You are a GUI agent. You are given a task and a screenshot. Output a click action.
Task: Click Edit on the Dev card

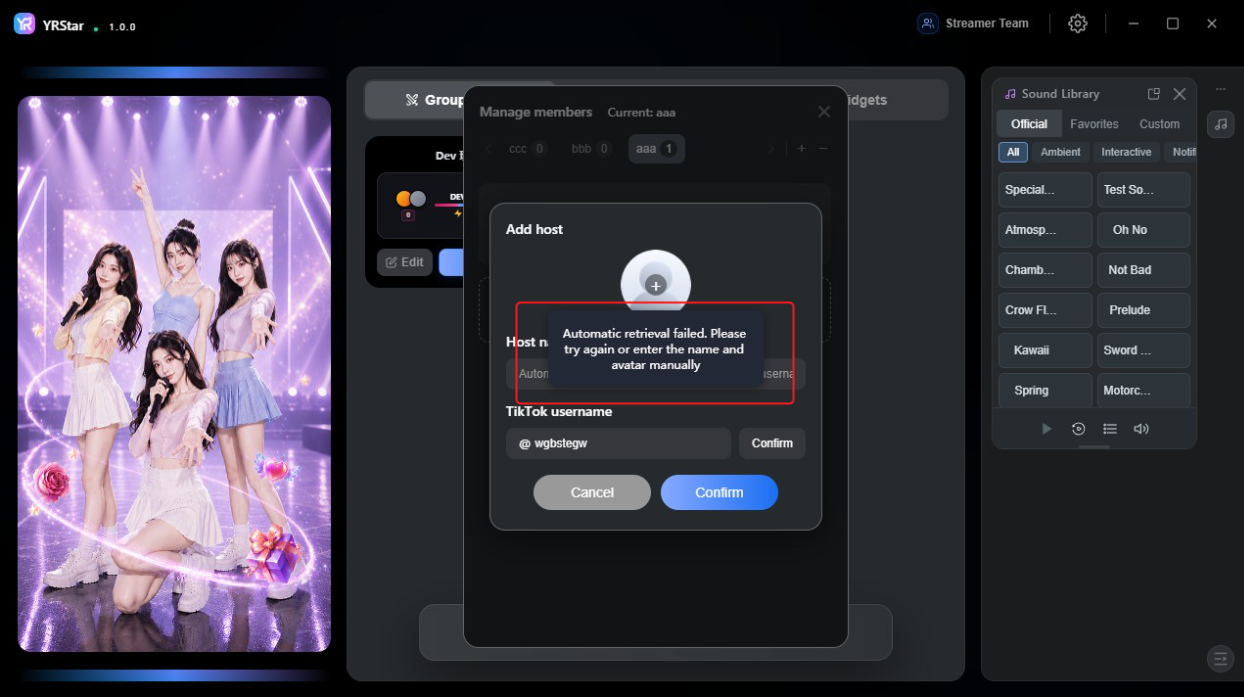(x=405, y=262)
